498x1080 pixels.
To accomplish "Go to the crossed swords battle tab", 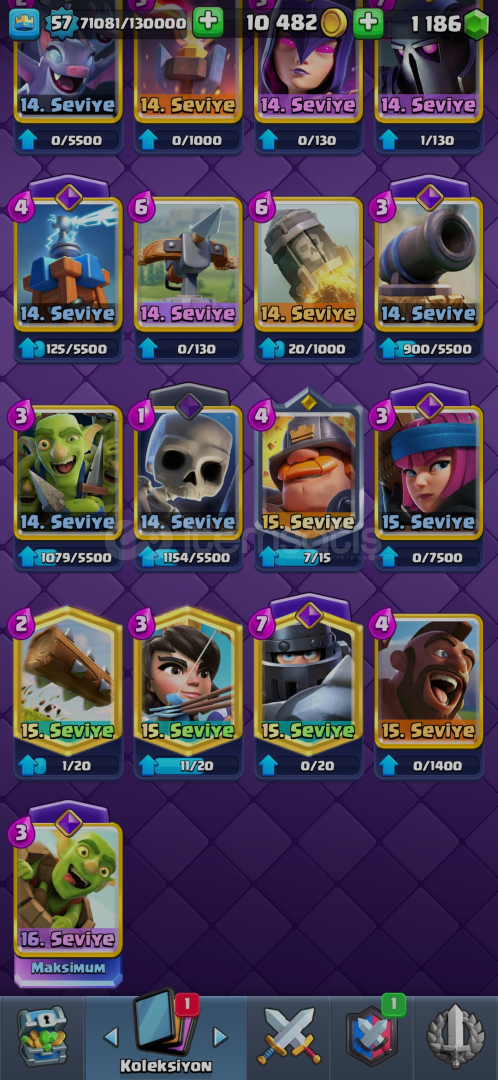I will tap(289, 1035).
